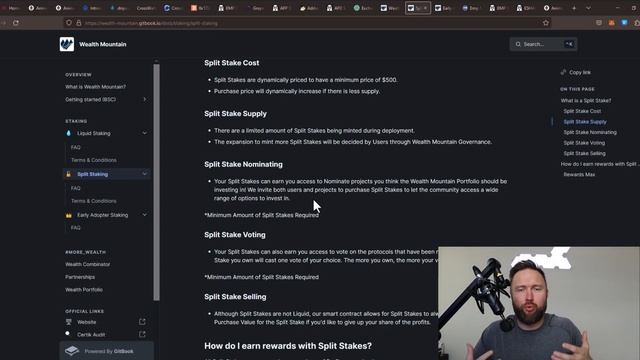Reload the page with browser refresh icon
Screen dimensions: 640x360
click(x=16, y=23)
